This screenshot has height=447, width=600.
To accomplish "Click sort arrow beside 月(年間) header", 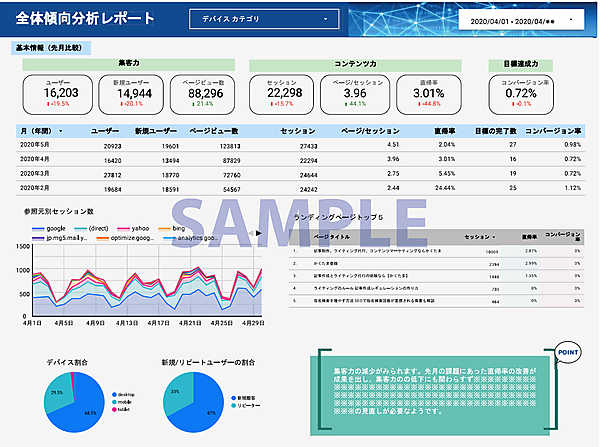I will pyautogui.click(x=61, y=131).
